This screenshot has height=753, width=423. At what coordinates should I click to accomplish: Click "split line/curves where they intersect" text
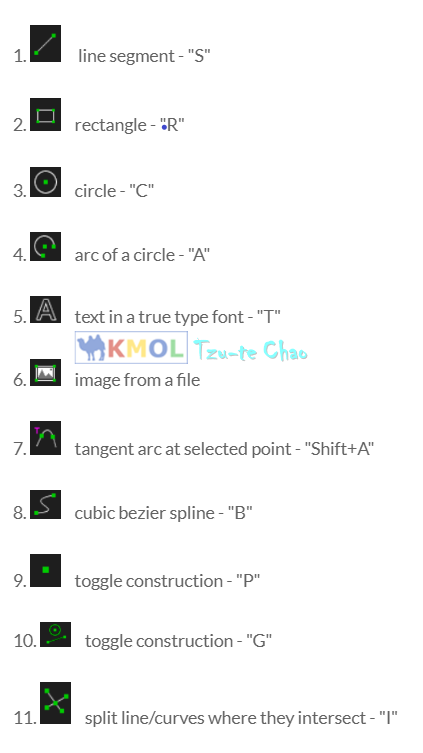(226, 718)
